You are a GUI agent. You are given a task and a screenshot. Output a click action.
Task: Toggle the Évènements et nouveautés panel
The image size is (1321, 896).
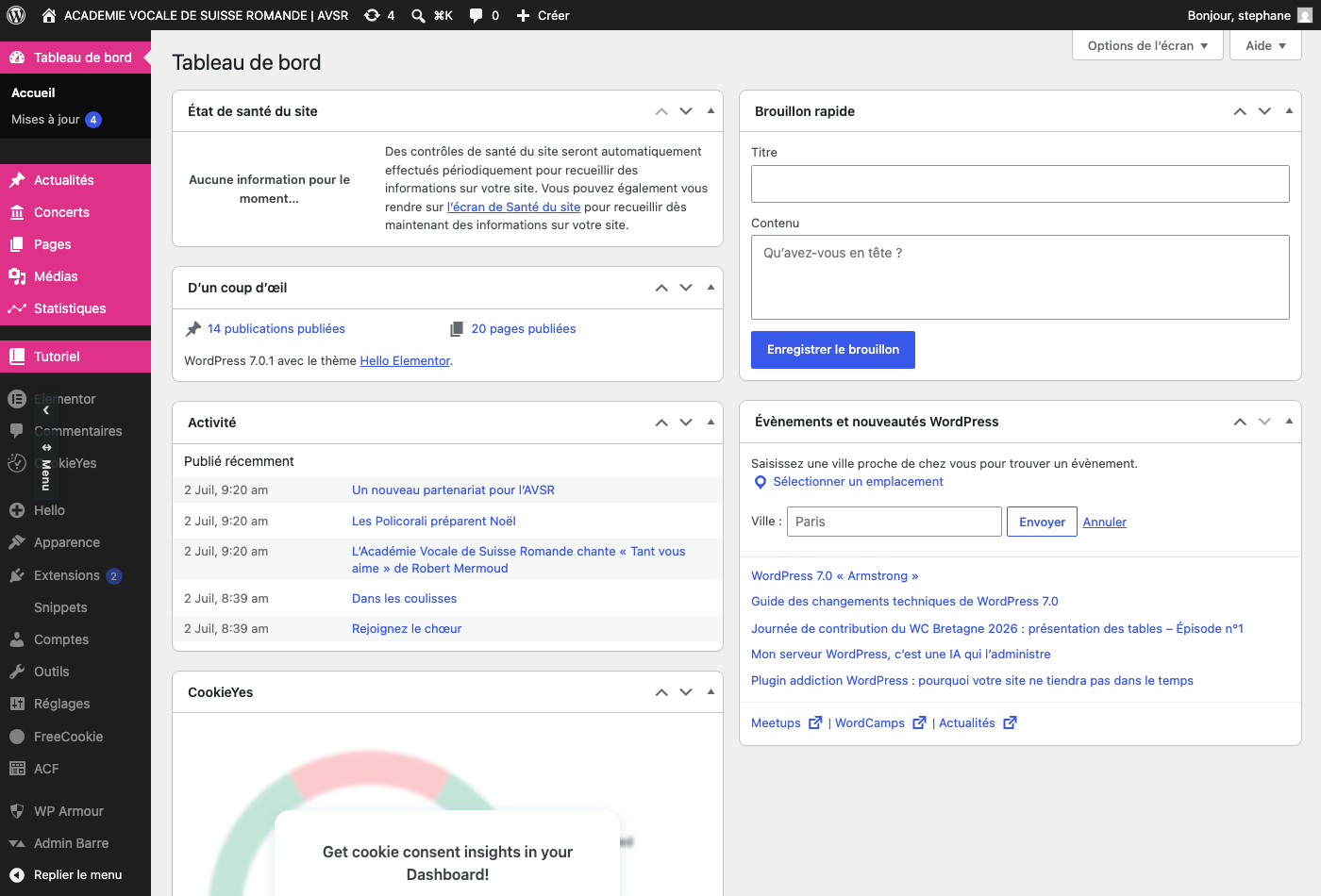(1289, 421)
